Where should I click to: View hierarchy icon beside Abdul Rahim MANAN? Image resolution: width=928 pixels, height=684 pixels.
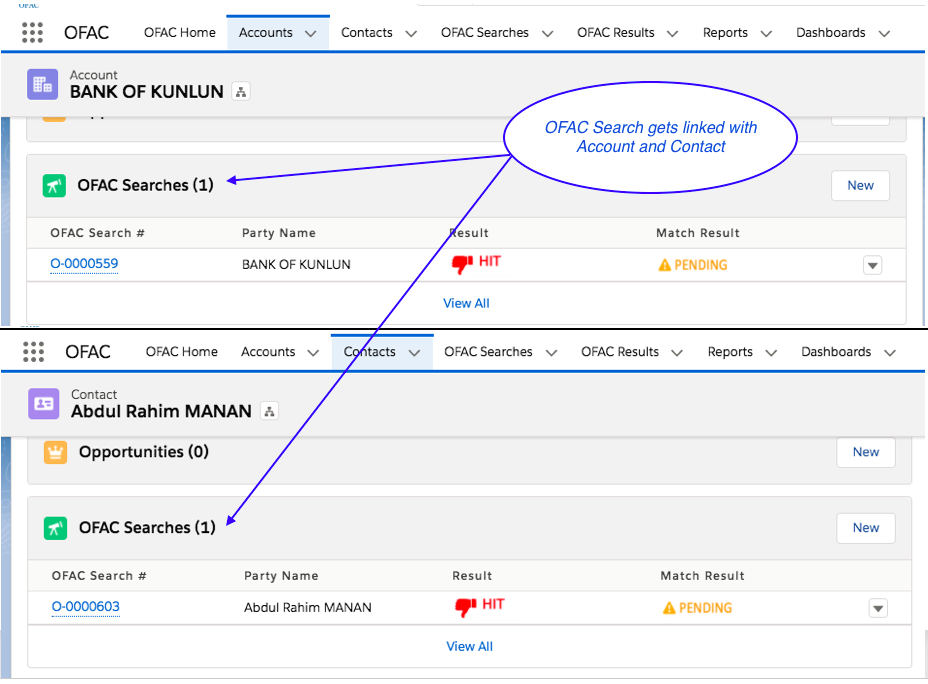(x=268, y=411)
